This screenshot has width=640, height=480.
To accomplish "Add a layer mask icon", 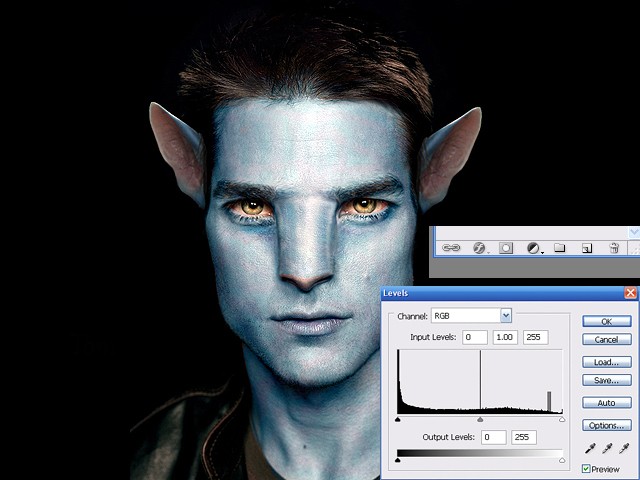I will tap(506, 248).
